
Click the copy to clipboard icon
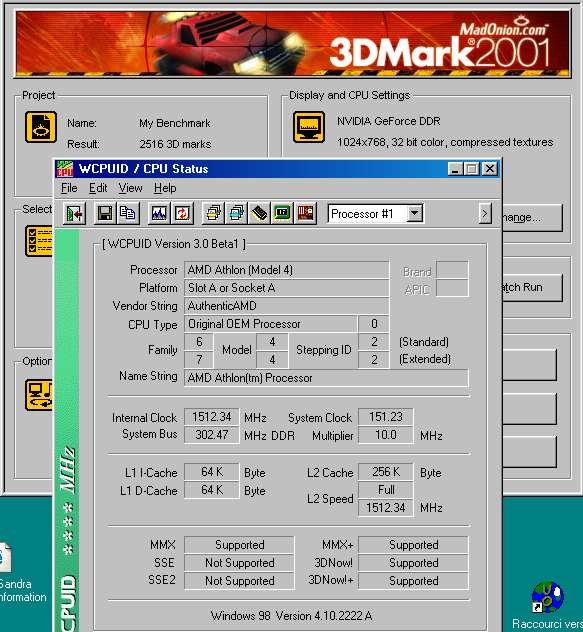click(128, 213)
